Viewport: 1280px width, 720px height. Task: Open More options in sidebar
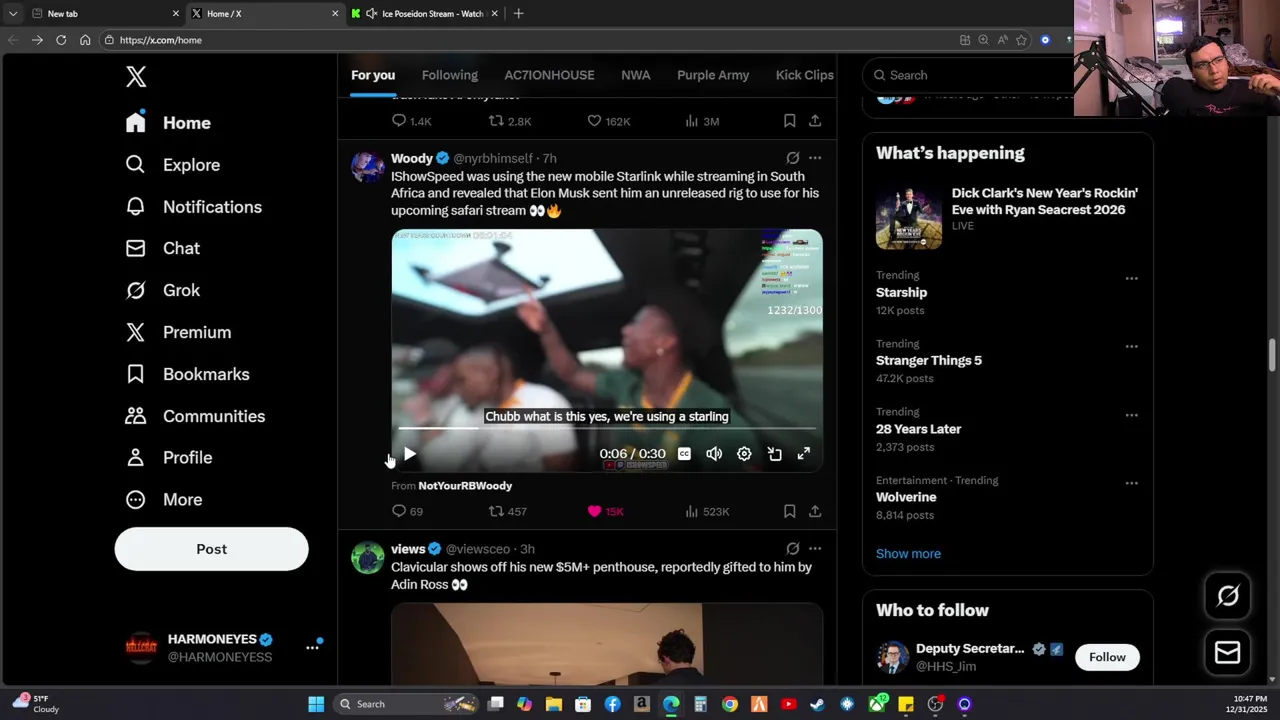tap(163, 499)
